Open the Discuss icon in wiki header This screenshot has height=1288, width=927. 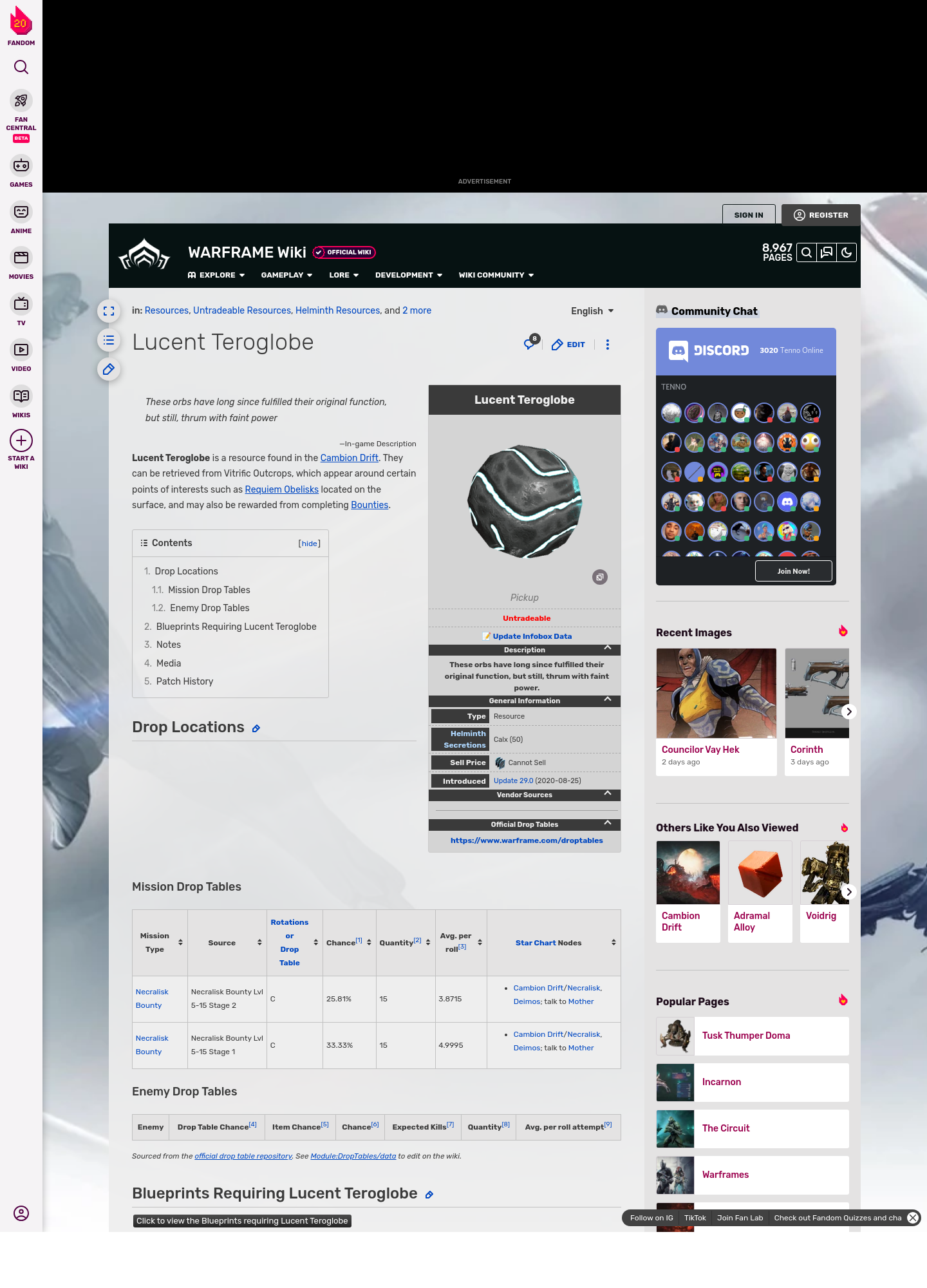coord(827,252)
